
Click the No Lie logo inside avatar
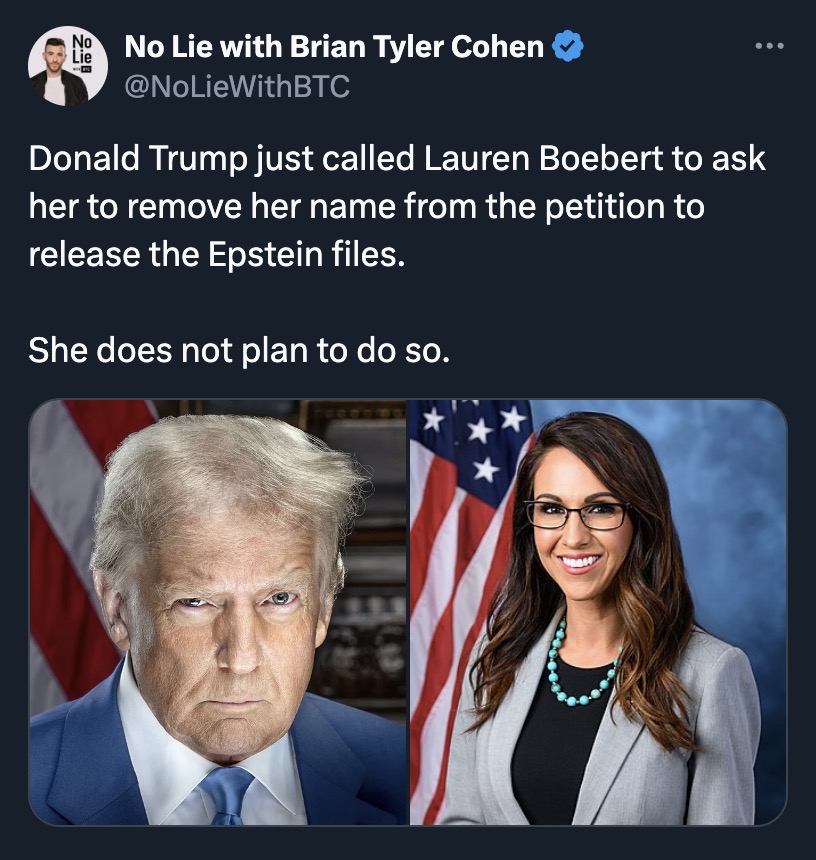click(82, 52)
